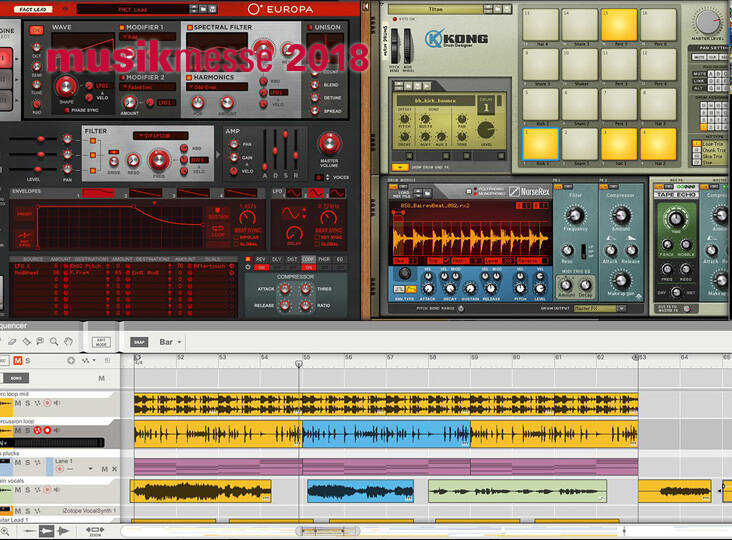Click the red M mute-all button

[x=18, y=360]
